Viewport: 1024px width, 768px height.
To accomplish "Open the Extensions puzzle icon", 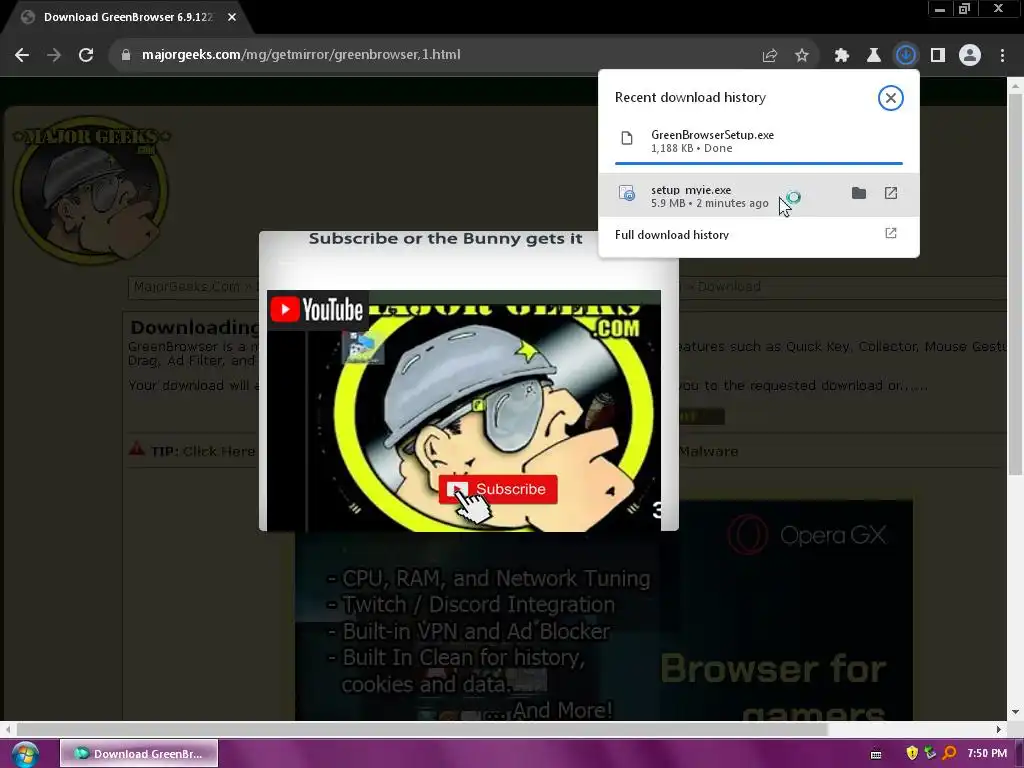I will (842, 56).
